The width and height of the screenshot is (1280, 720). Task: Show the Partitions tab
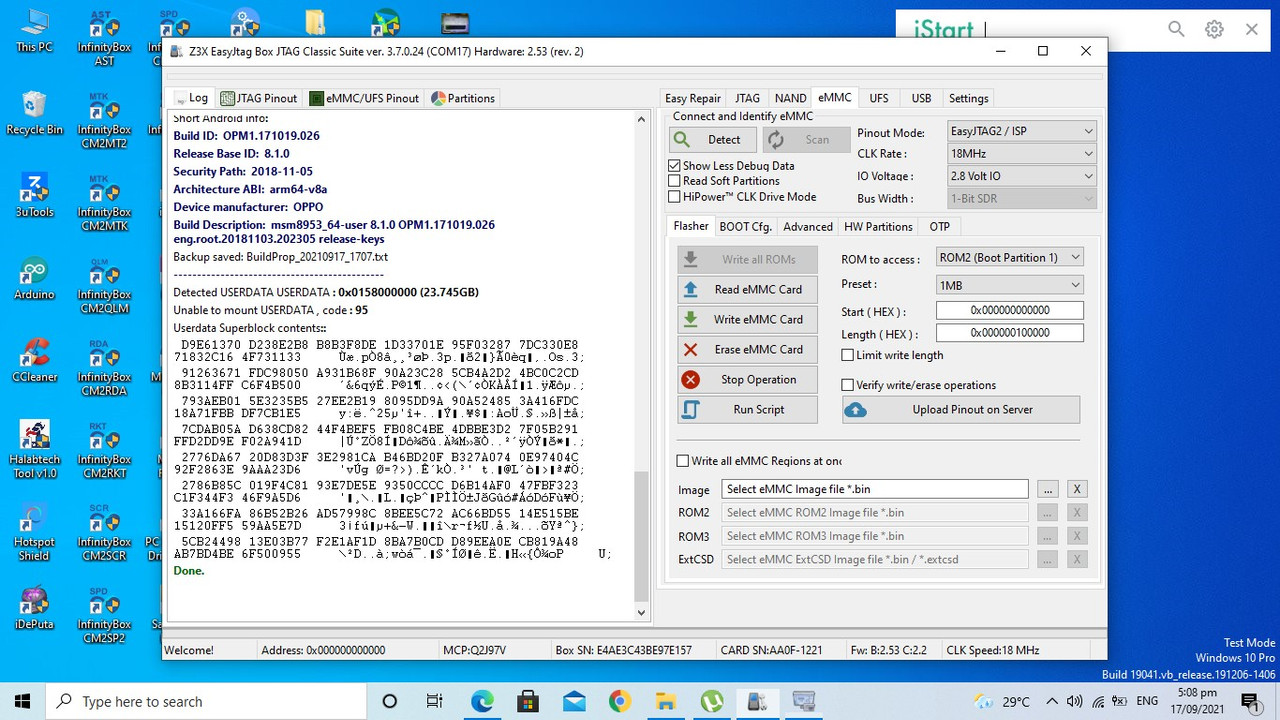point(463,98)
